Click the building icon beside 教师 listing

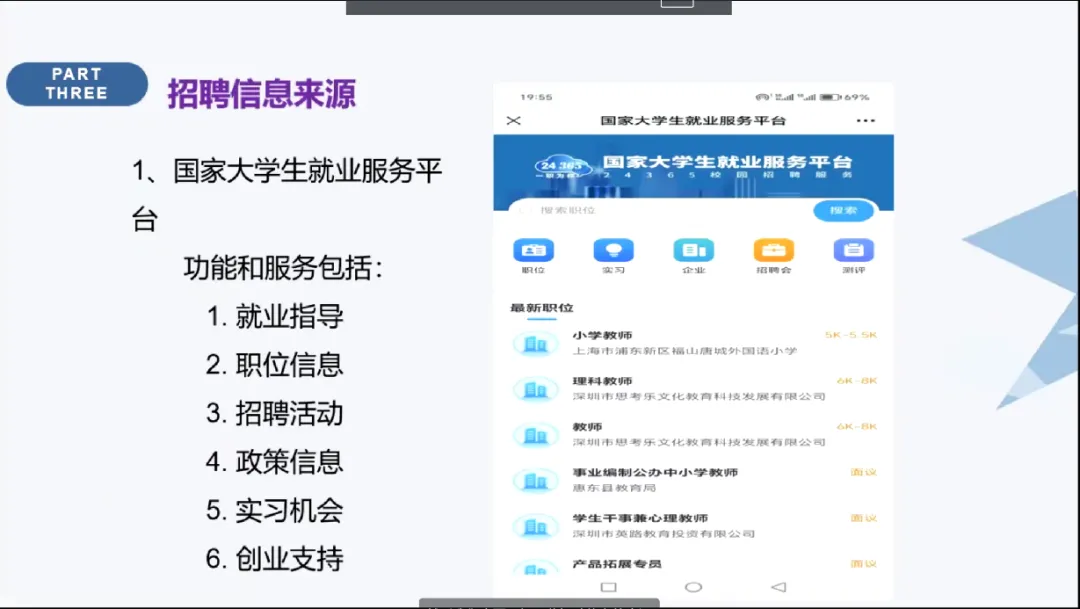point(535,435)
